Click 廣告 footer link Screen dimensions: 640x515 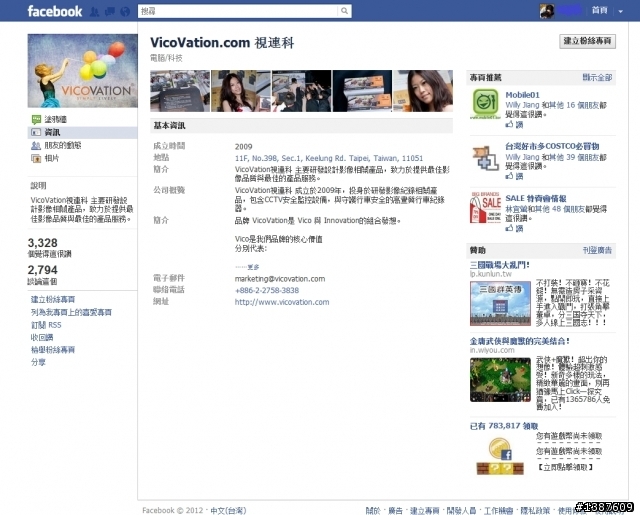tap(395, 511)
